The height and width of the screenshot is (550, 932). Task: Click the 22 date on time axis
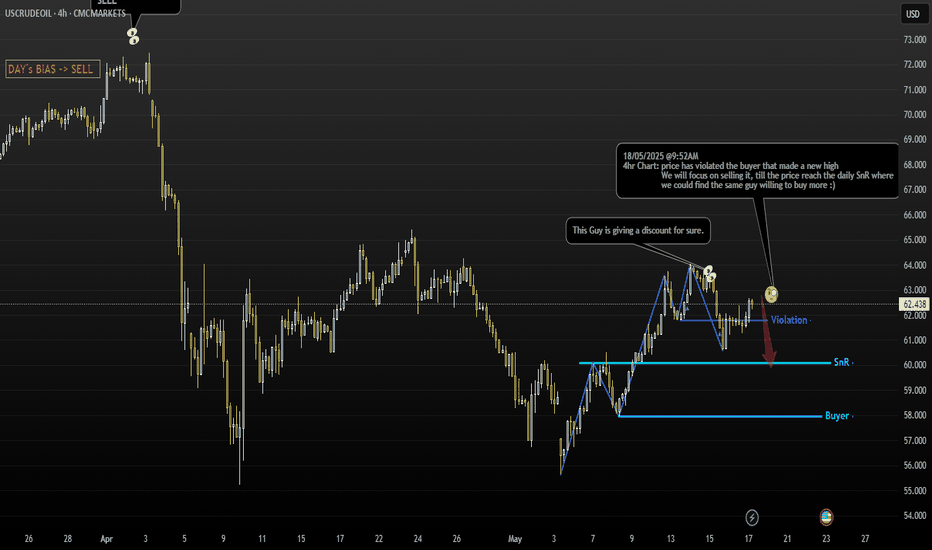[379, 539]
